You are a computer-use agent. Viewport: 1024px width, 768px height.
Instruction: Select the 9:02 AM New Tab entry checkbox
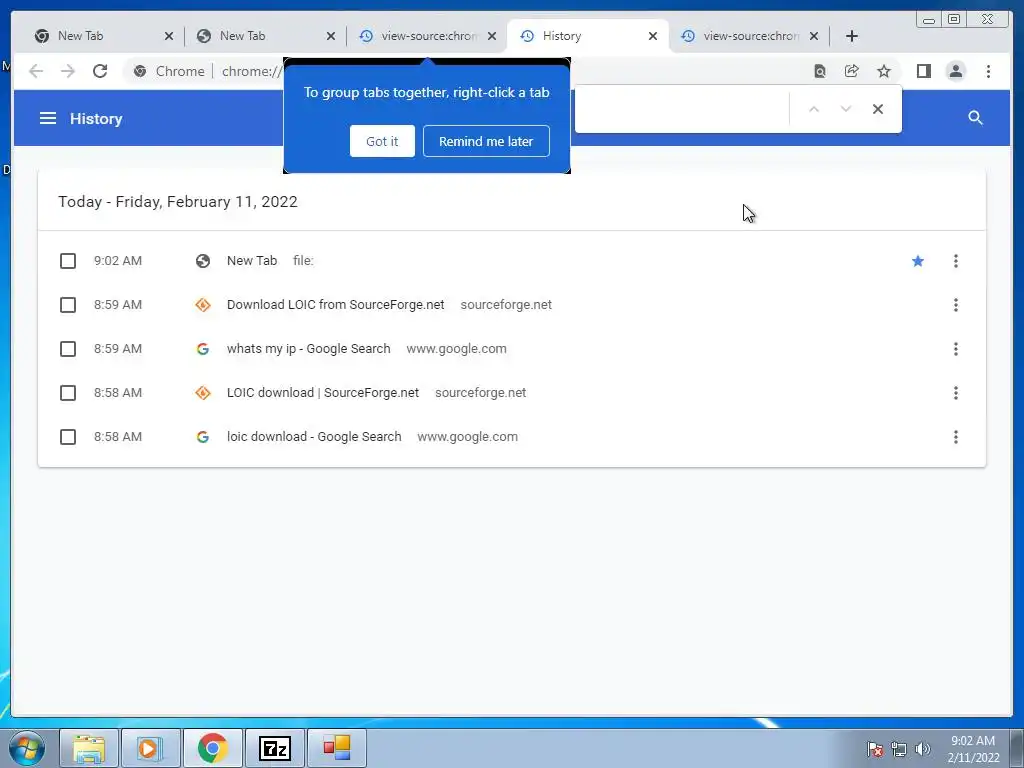click(68, 261)
